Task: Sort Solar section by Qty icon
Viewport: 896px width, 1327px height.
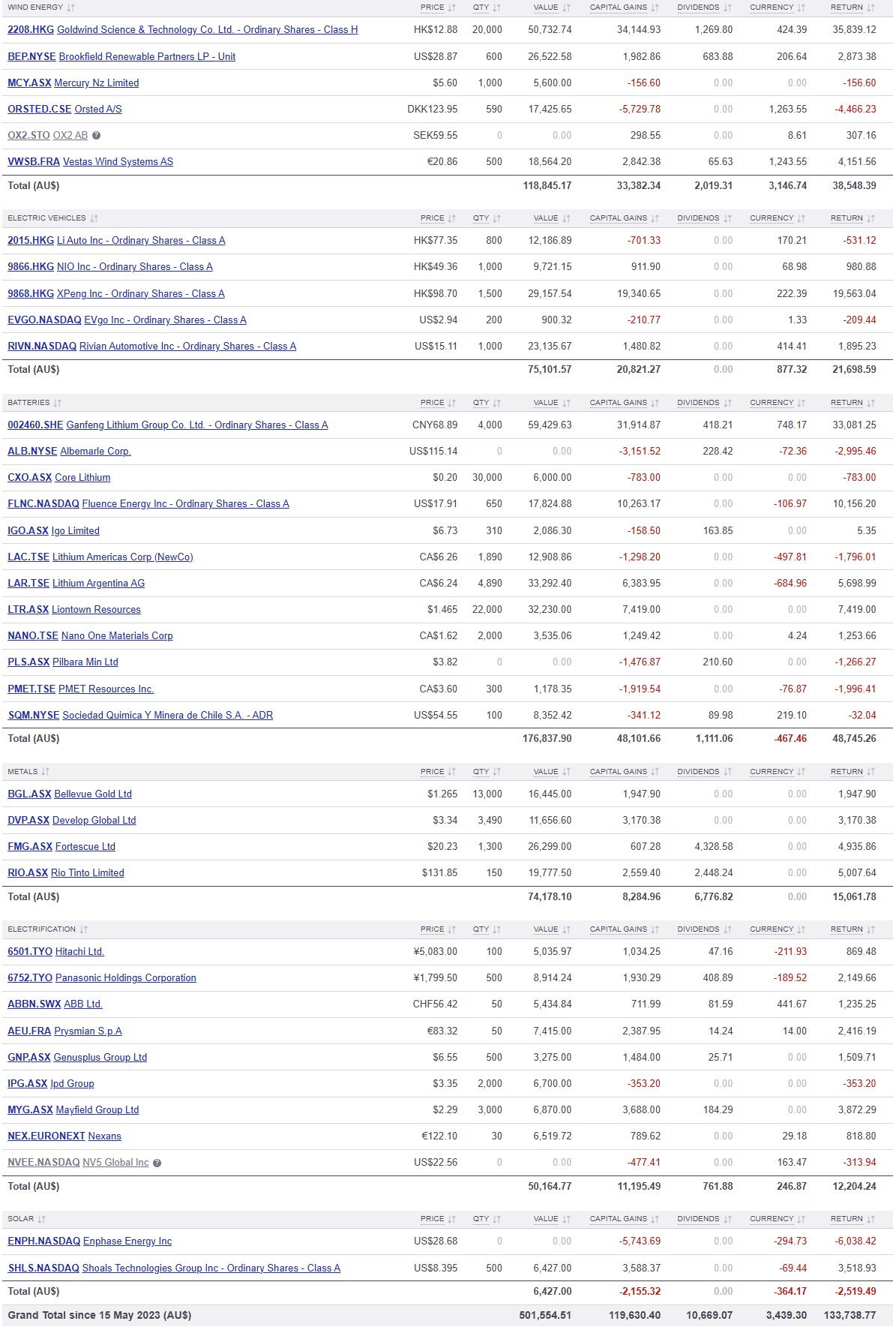Action: click(x=496, y=1219)
